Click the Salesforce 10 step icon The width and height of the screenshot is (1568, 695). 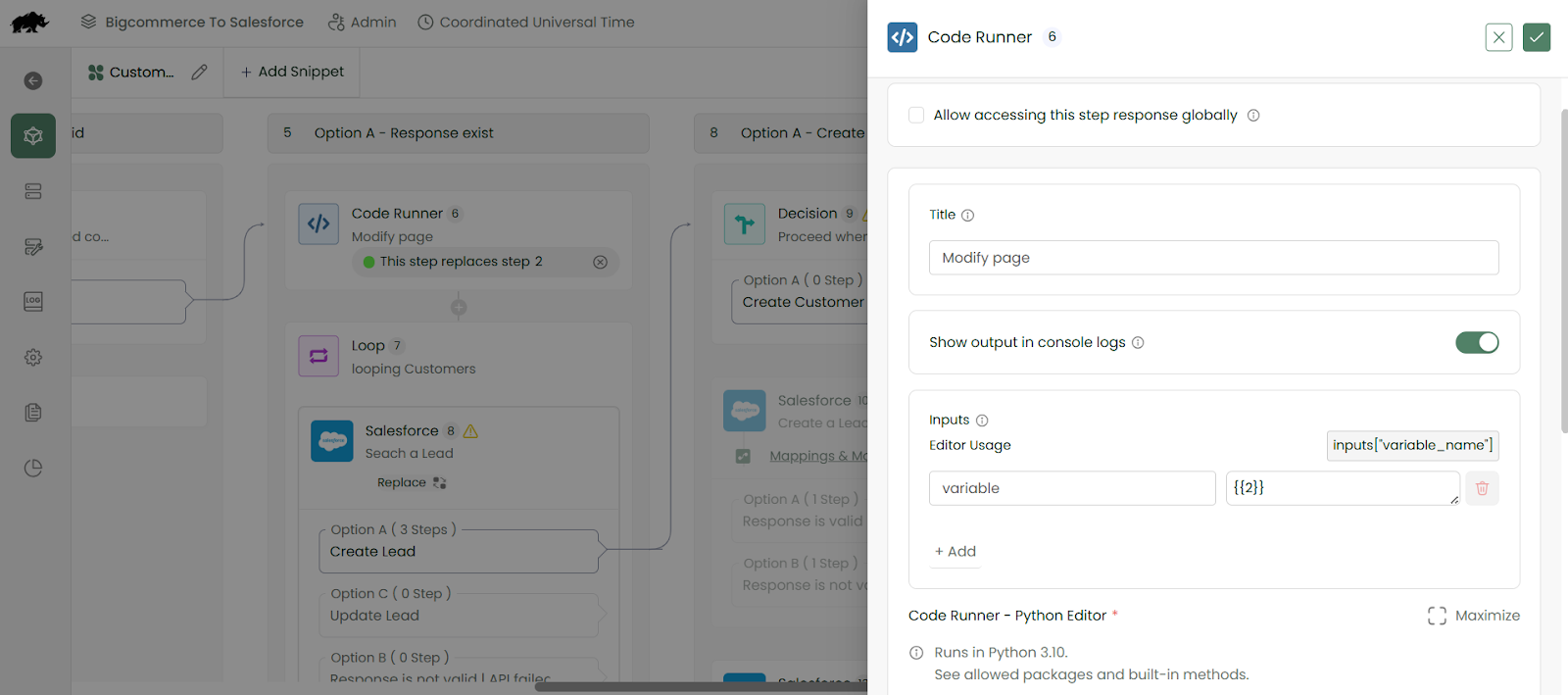click(x=745, y=411)
